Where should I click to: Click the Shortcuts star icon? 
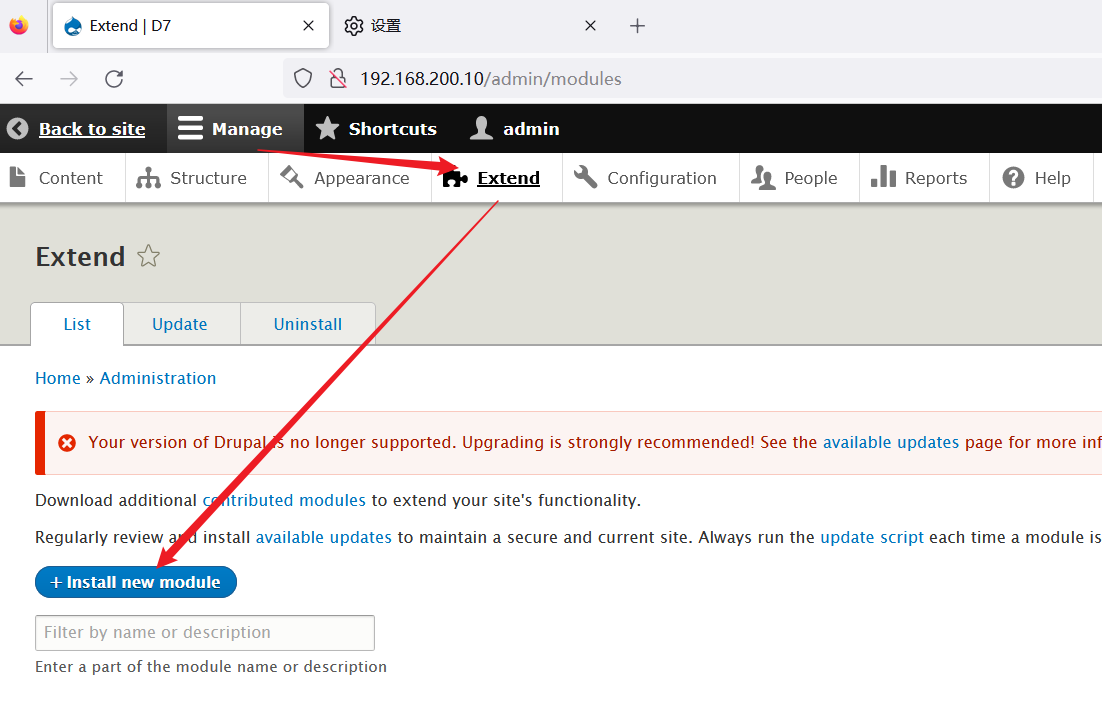click(x=328, y=128)
